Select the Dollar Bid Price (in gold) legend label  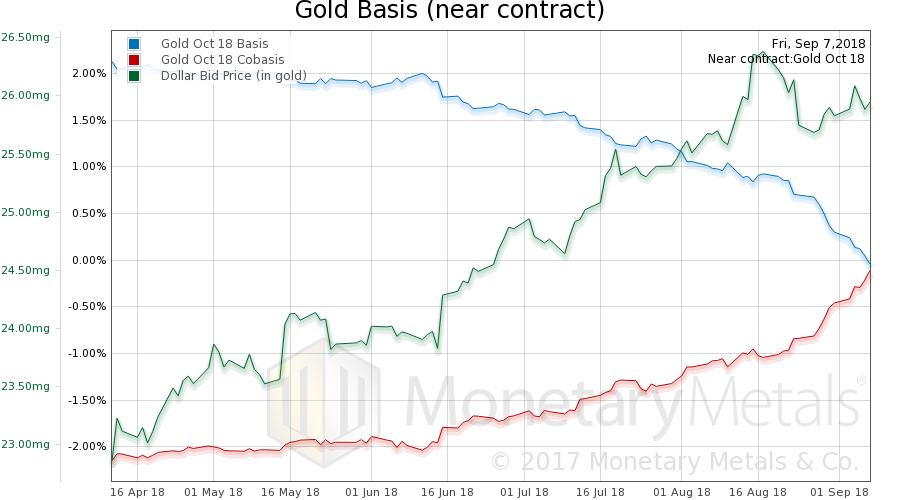234,76
